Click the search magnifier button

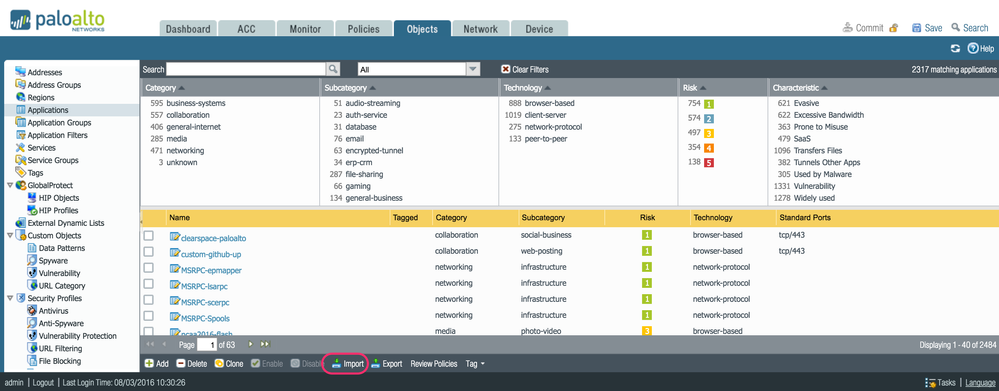pos(333,69)
